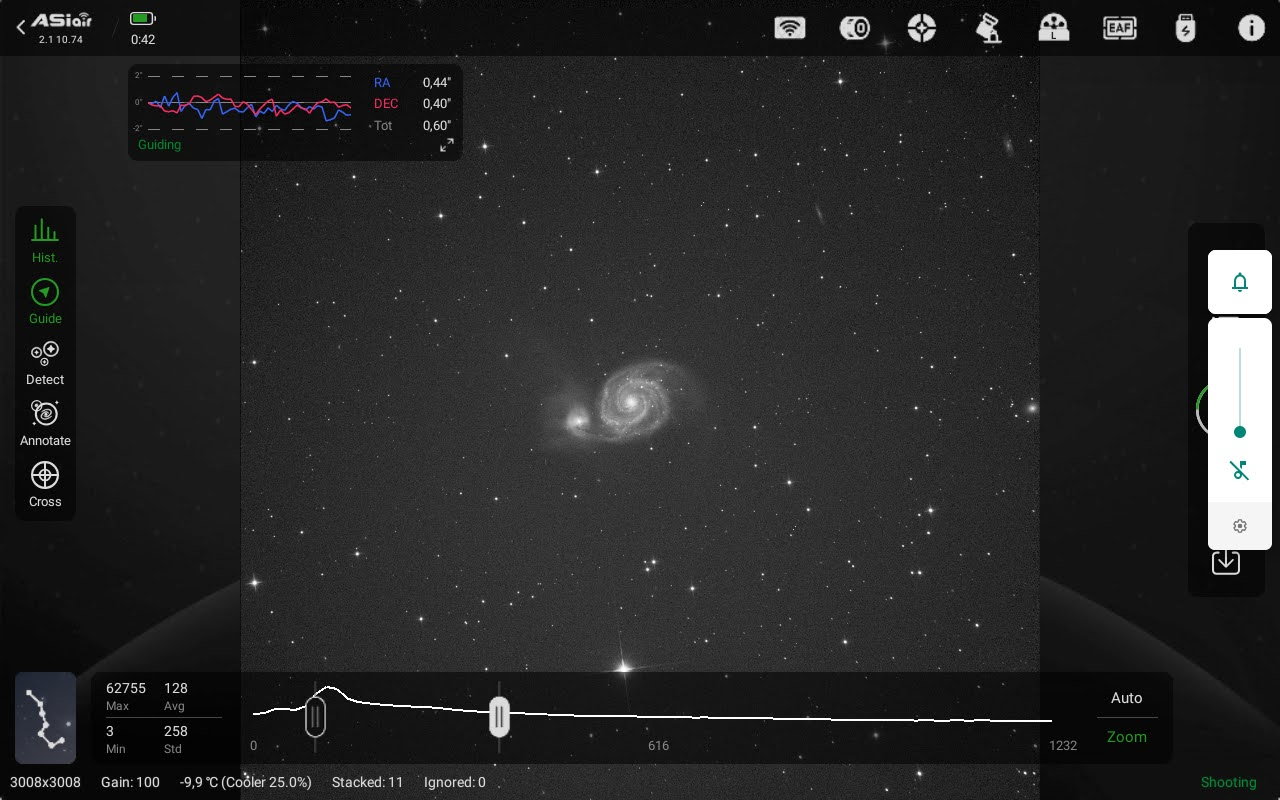
Task: Open the power hub panel
Action: pyautogui.click(x=1186, y=28)
